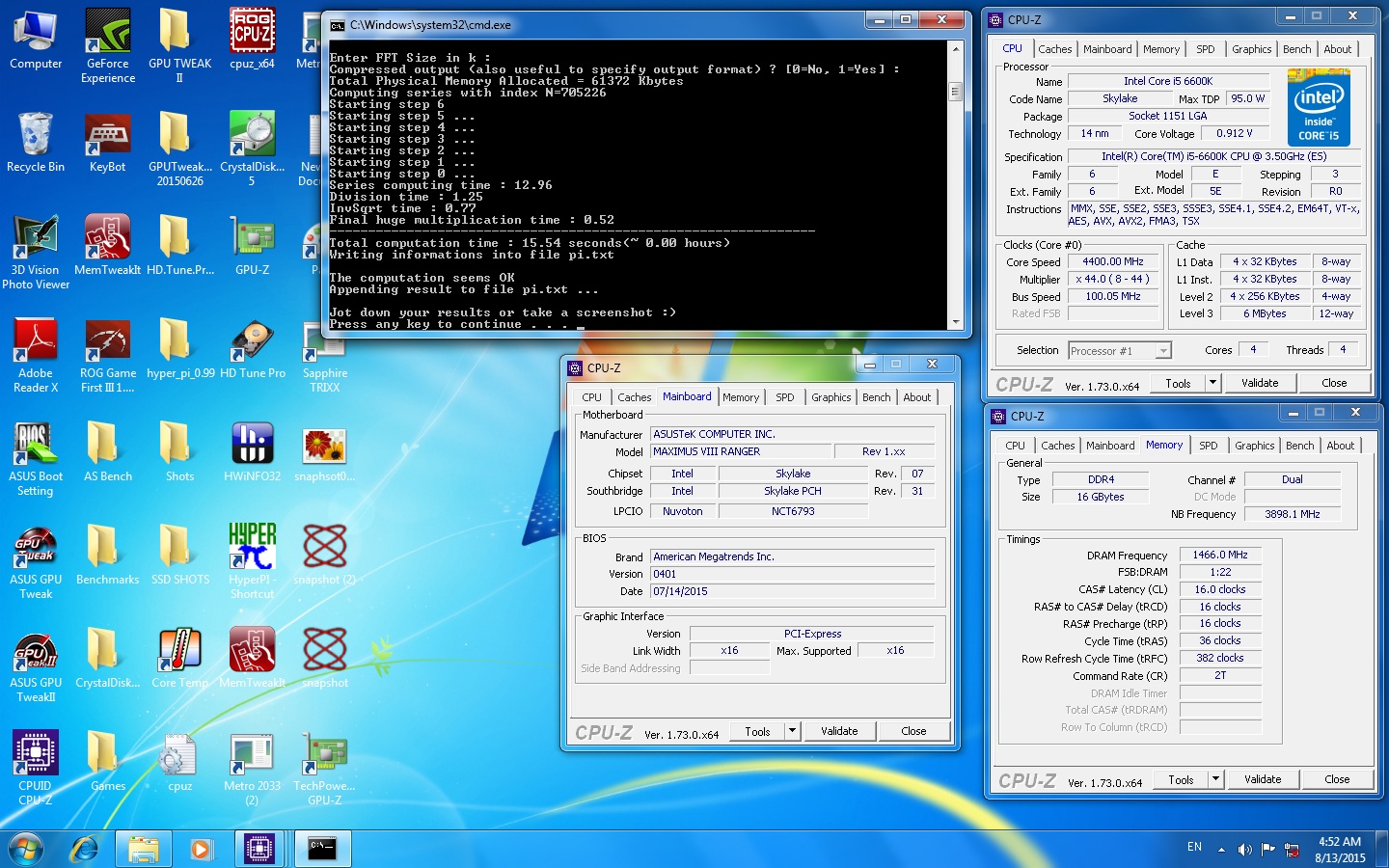Open Windows Explorer taskbar button
1389x868 pixels.
pyautogui.click(x=144, y=849)
